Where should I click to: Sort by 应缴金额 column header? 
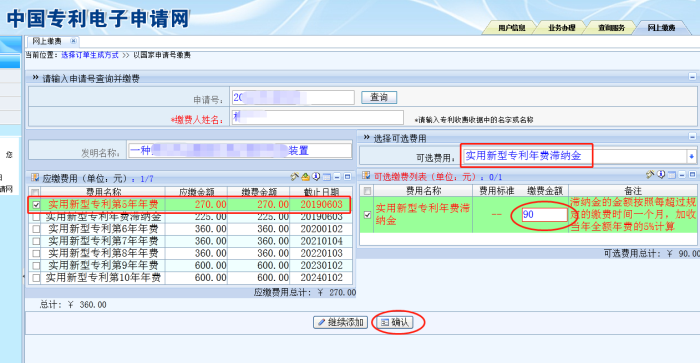point(196,192)
